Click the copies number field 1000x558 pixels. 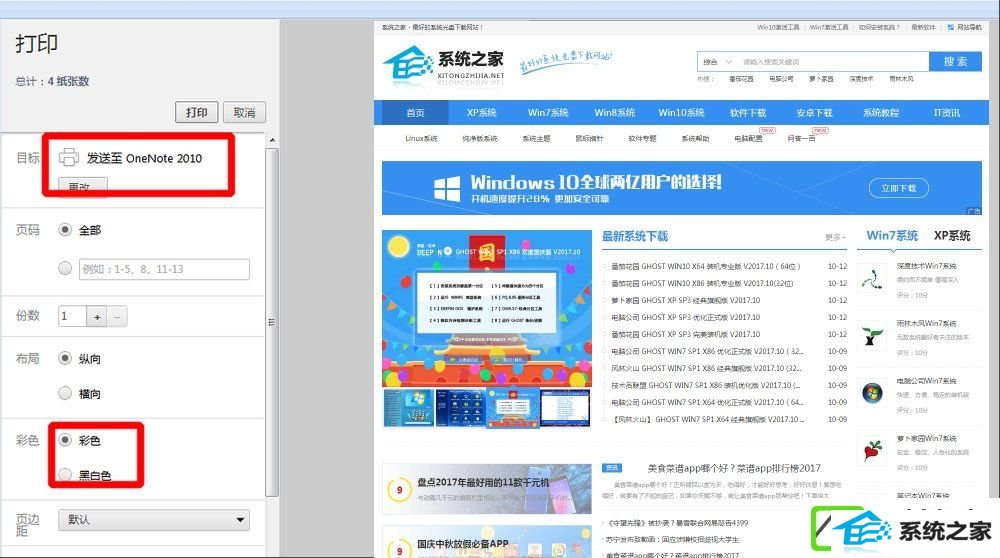[x=72, y=316]
